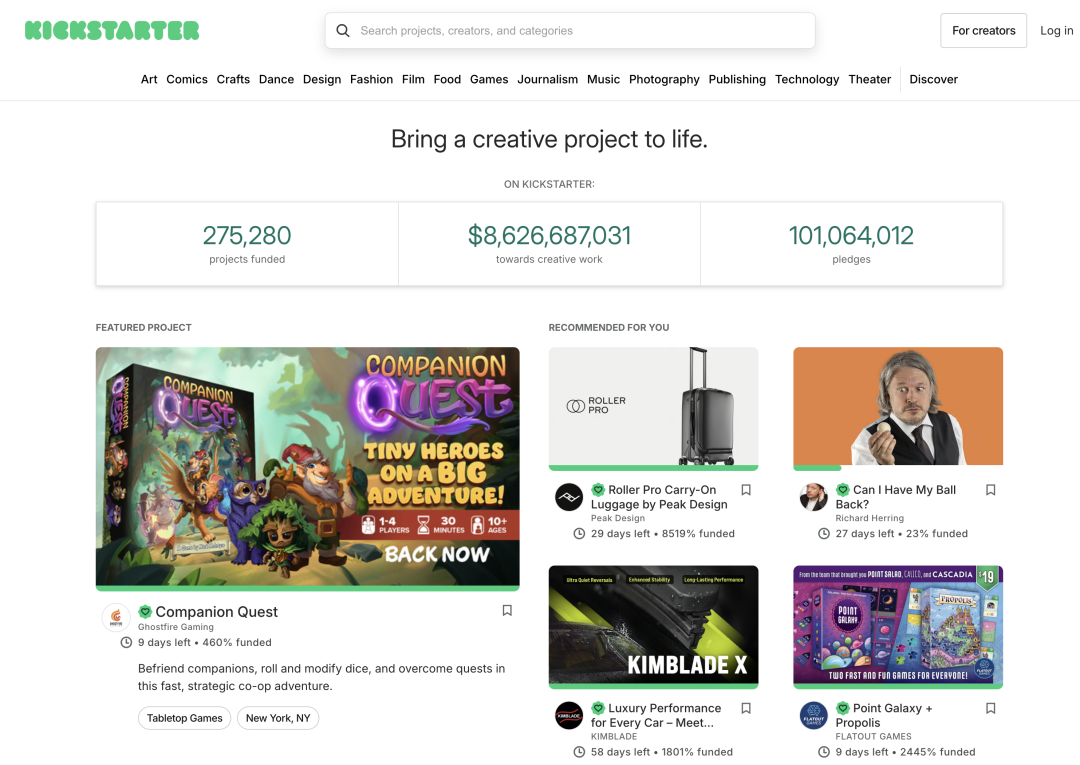Focus the project search field

point(580,31)
